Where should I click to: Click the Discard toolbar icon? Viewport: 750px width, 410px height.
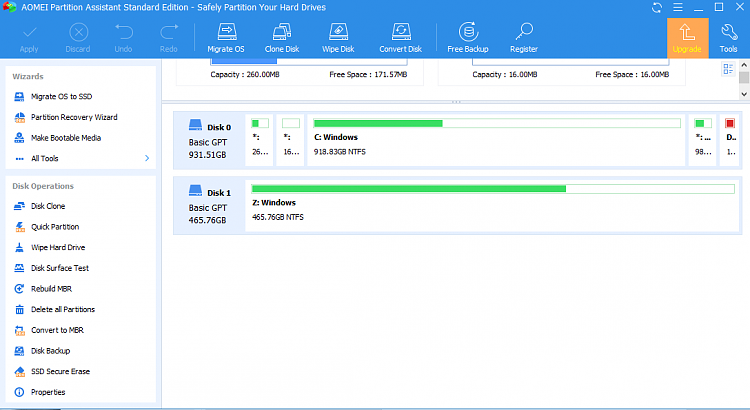(x=78, y=38)
